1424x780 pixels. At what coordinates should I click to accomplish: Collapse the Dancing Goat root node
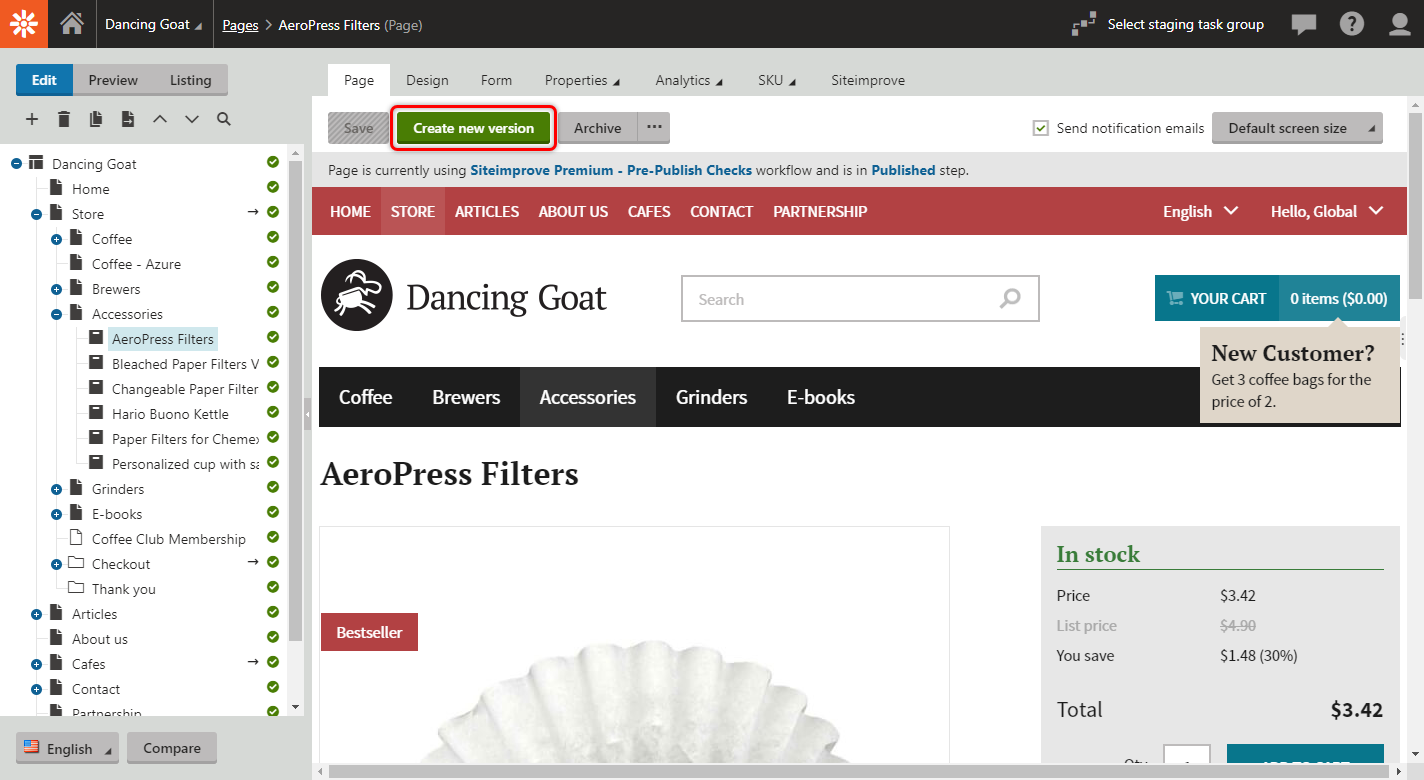point(16,164)
